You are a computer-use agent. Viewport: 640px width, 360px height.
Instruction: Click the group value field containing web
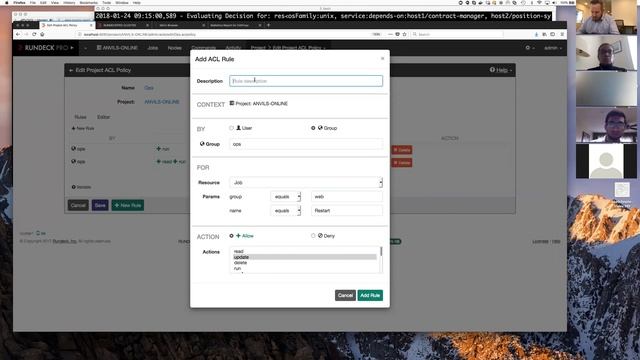coord(347,197)
